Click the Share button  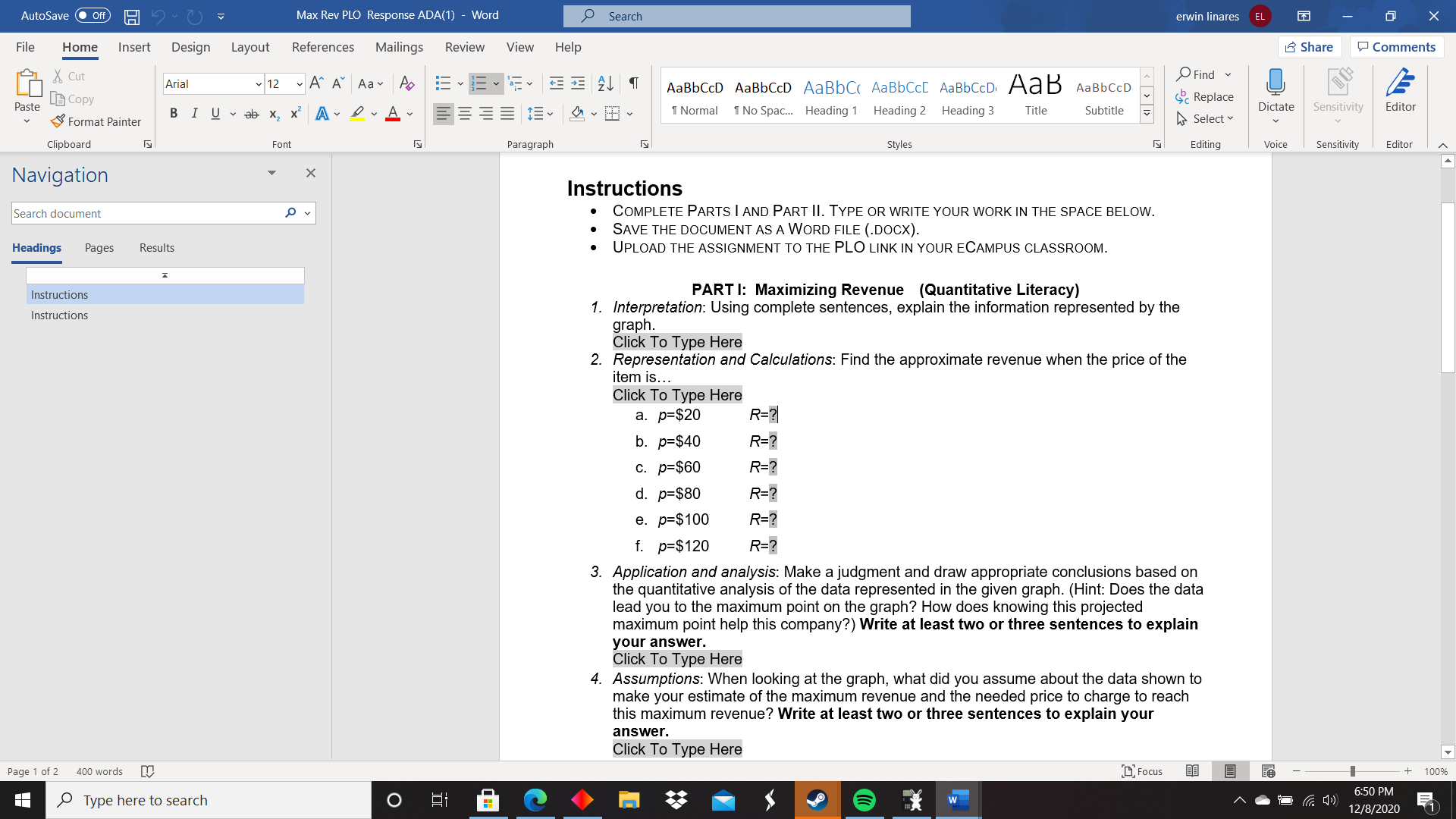pyautogui.click(x=1310, y=46)
